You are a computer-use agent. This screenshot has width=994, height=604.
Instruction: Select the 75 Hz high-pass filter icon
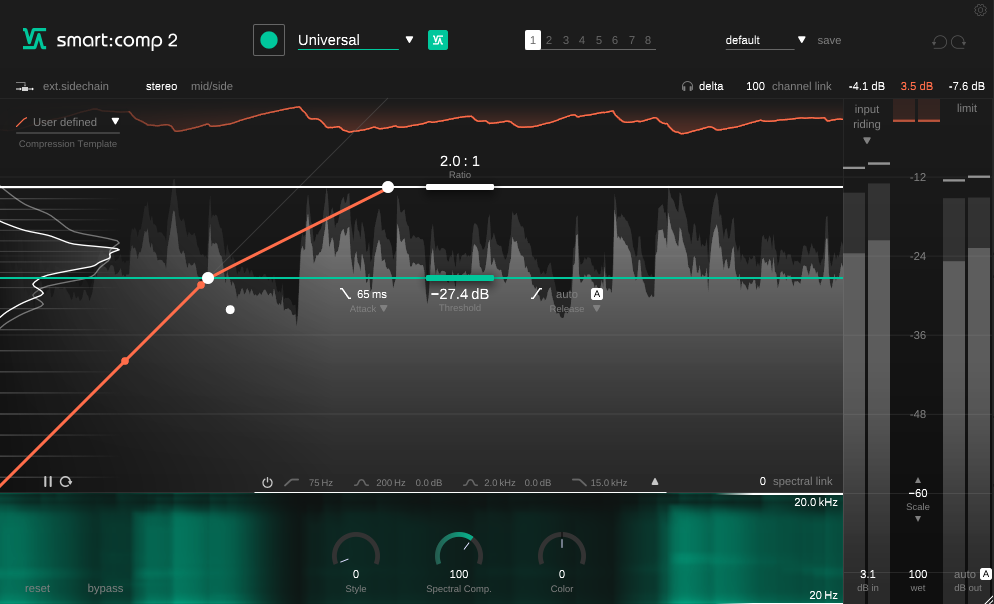(292, 483)
